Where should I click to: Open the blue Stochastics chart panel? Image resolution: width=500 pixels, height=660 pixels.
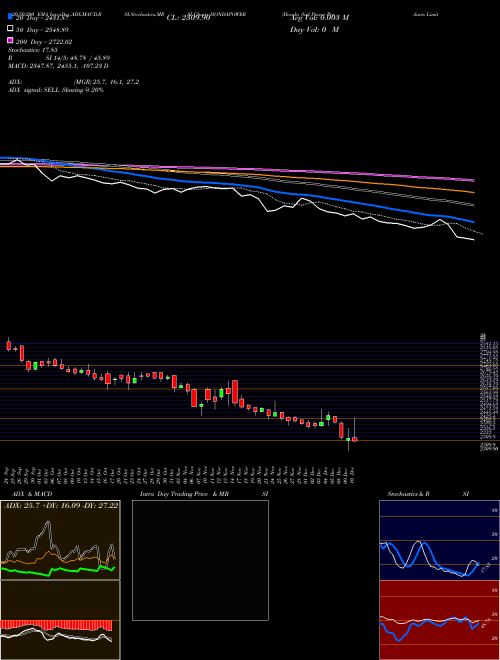click(439, 540)
